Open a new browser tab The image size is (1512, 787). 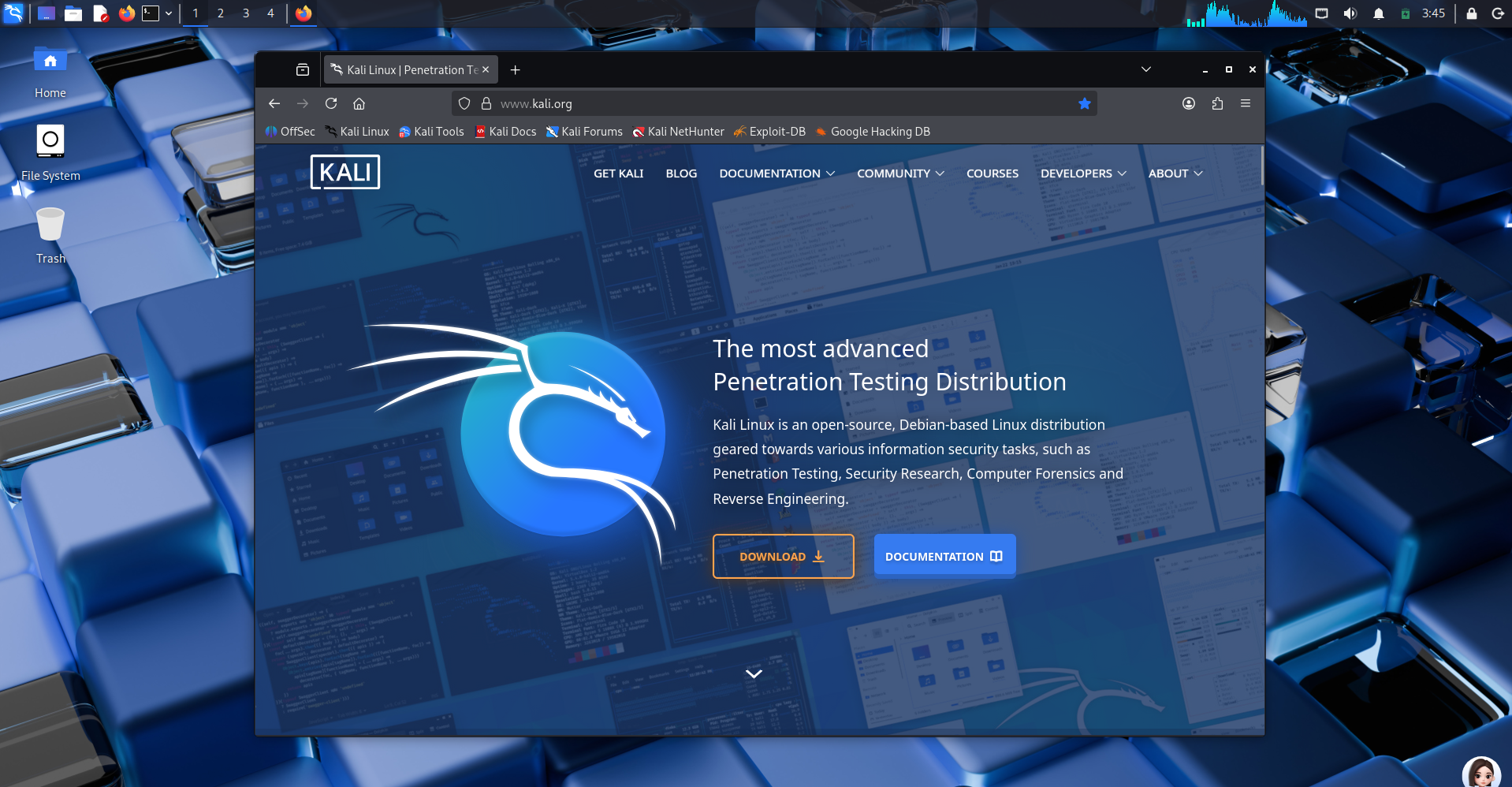(515, 69)
